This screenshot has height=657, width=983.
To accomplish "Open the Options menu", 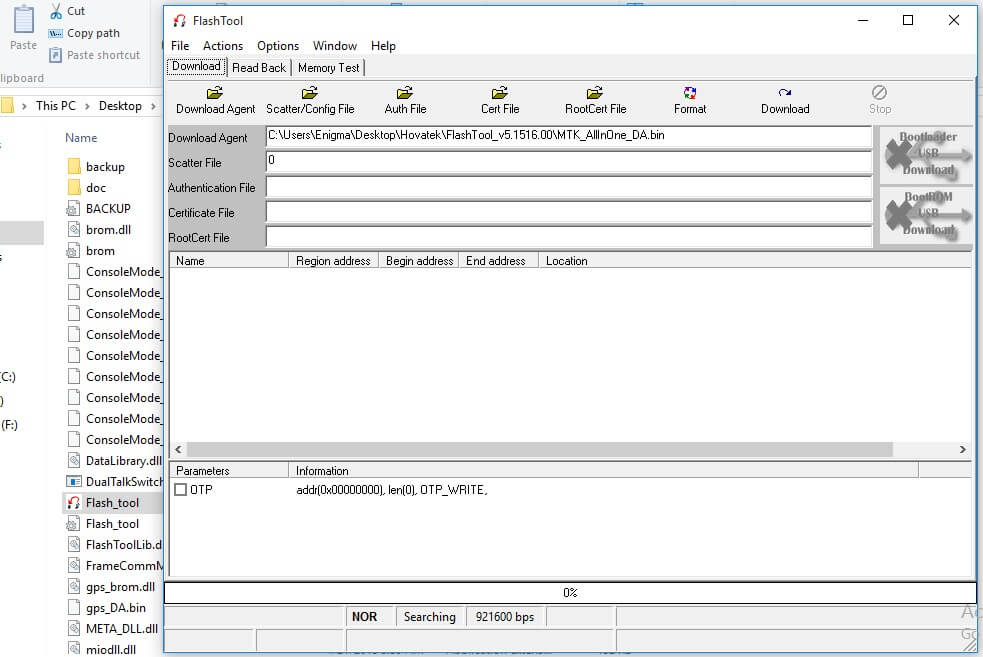I will point(278,46).
